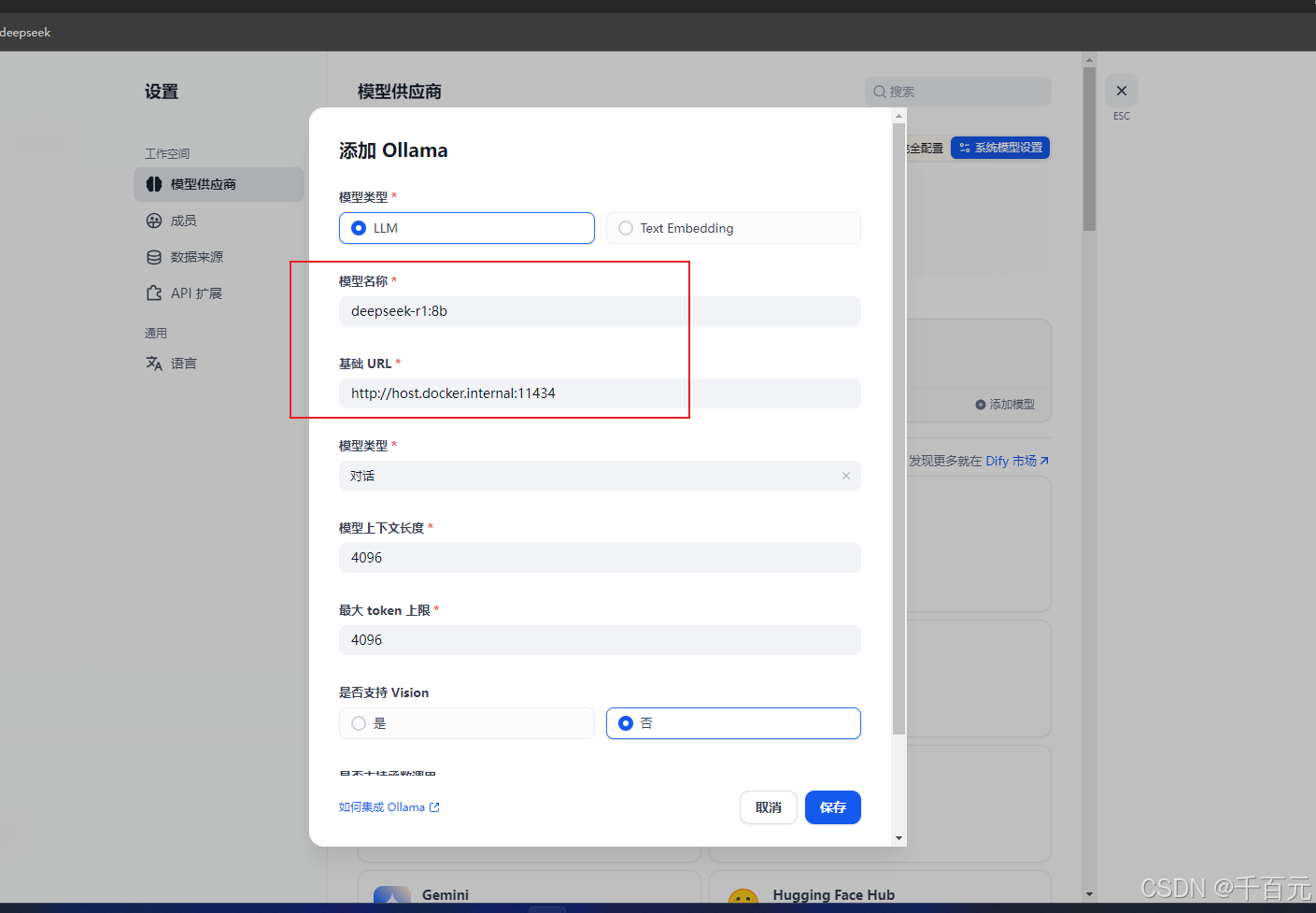
Task: Click the dialog vertical scrollbar thumb
Action: click(899, 429)
